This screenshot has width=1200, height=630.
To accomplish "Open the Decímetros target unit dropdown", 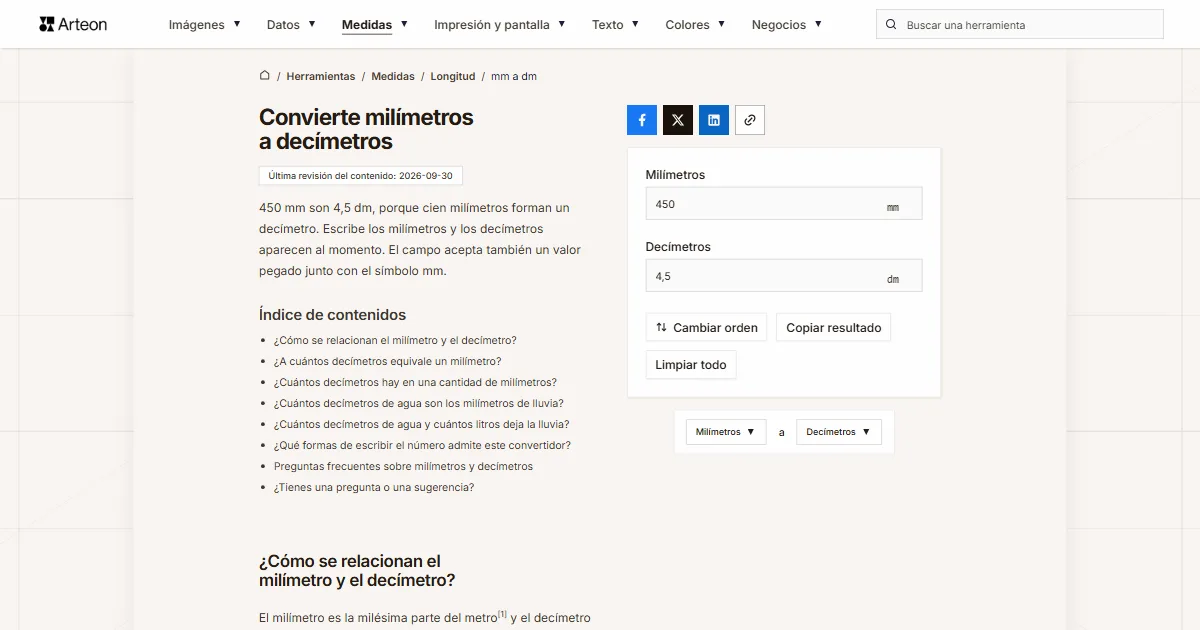I will click(x=839, y=432).
